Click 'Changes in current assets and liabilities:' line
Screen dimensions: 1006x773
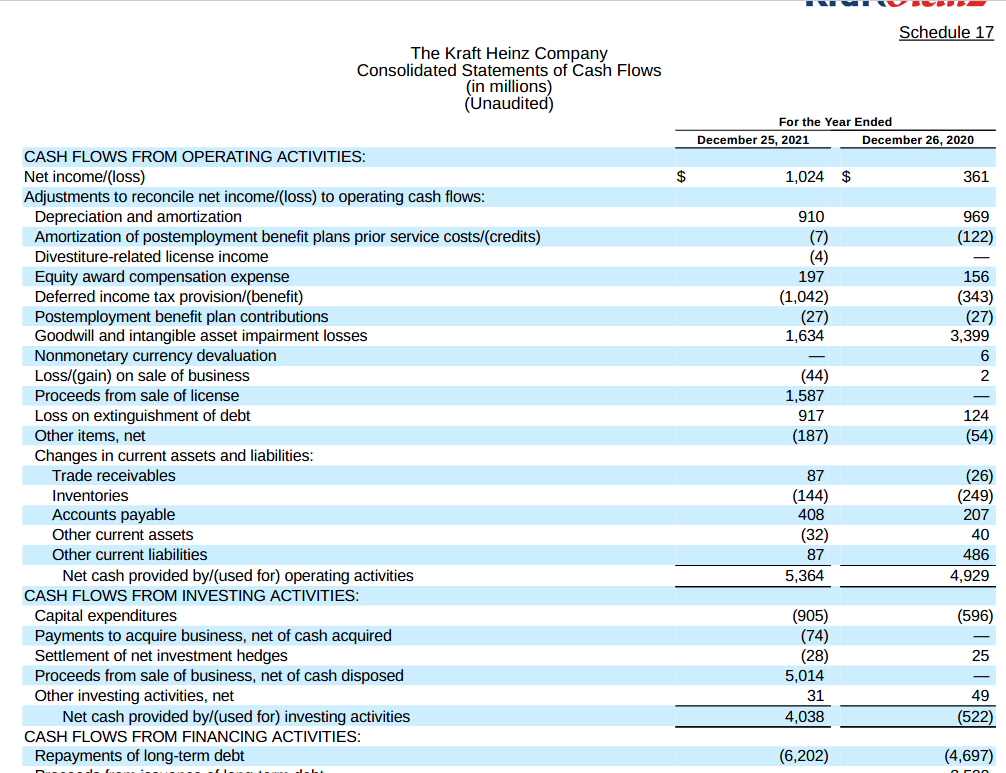coord(174,455)
